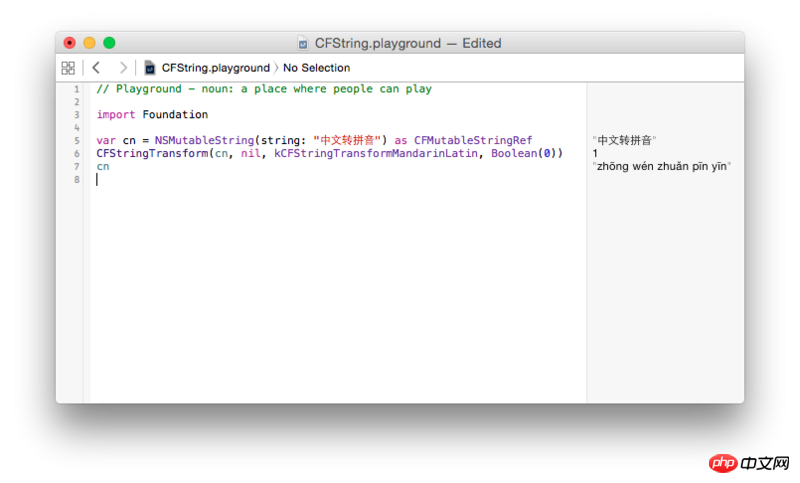Go back with the left chevron
Viewport: 800px width, 483px height.
[x=96, y=68]
